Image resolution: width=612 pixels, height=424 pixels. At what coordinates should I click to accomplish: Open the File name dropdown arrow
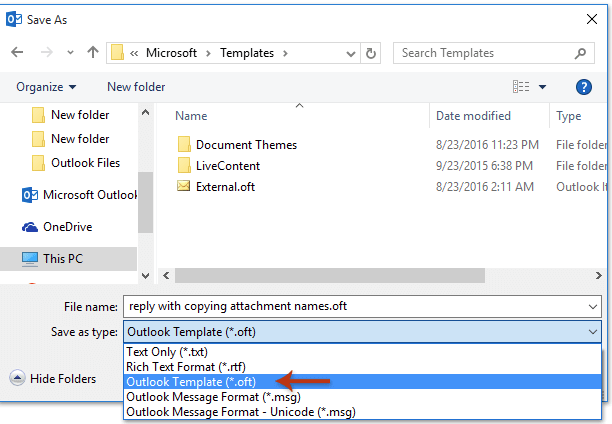[593, 307]
